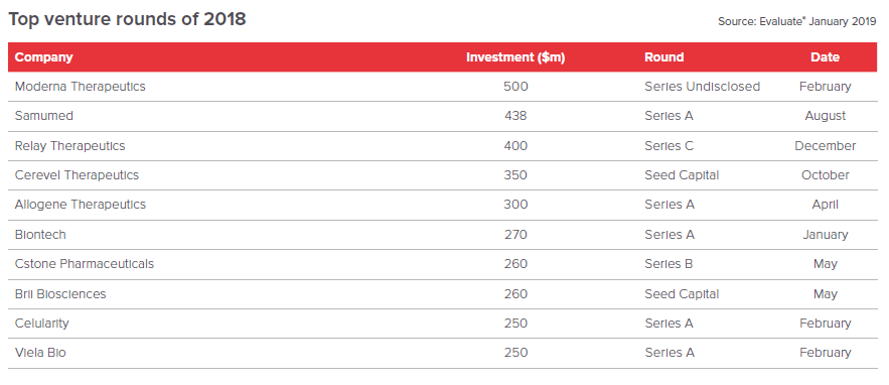Select Brii Biosciences in the list
The height and width of the screenshot is (385, 889).
tap(60, 294)
